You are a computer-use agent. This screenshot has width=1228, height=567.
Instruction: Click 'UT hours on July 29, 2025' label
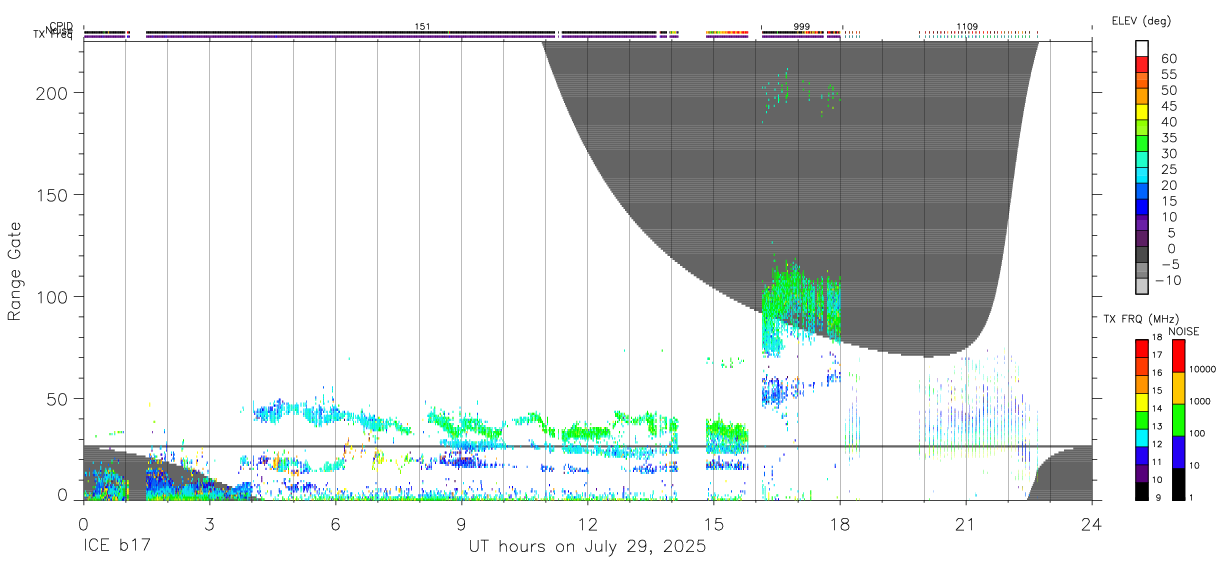pos(587,547)
